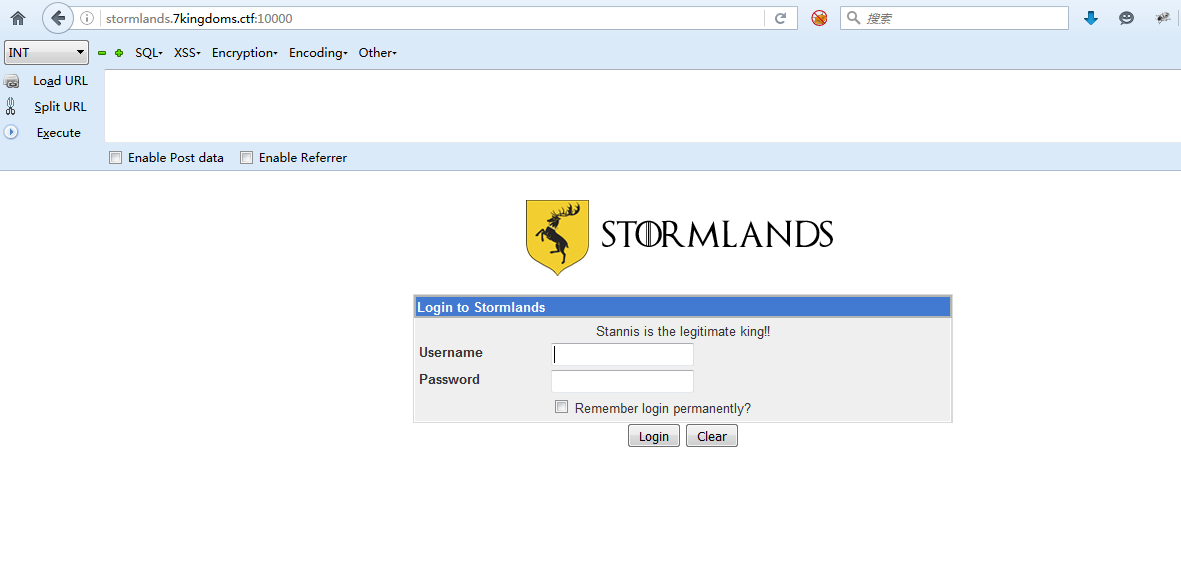Click the Split URL button
Screen dimensions: 1181x569
pos(60,107)
